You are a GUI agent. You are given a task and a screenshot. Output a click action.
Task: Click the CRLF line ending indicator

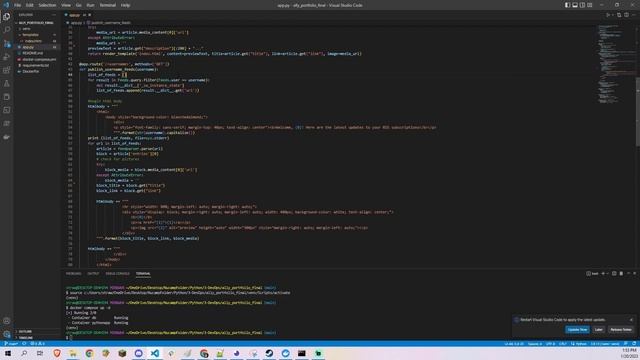tap(563, 344)
